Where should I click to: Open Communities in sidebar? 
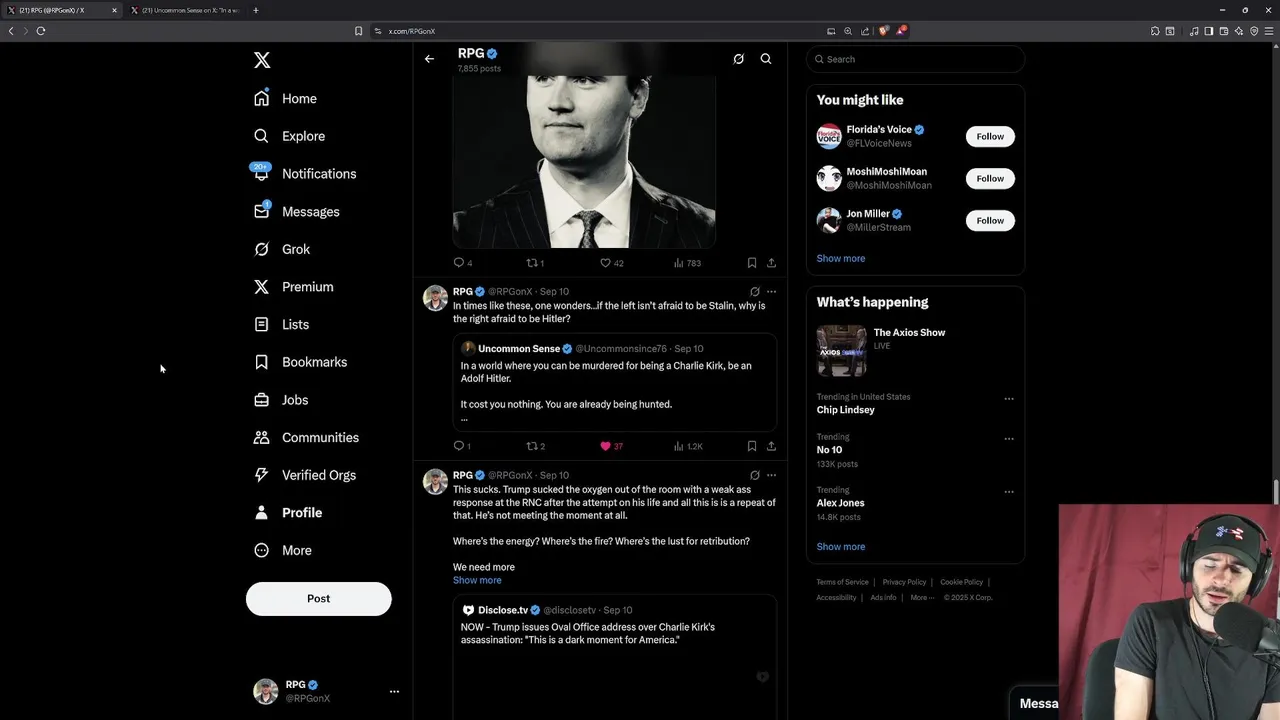click(306, 437)
